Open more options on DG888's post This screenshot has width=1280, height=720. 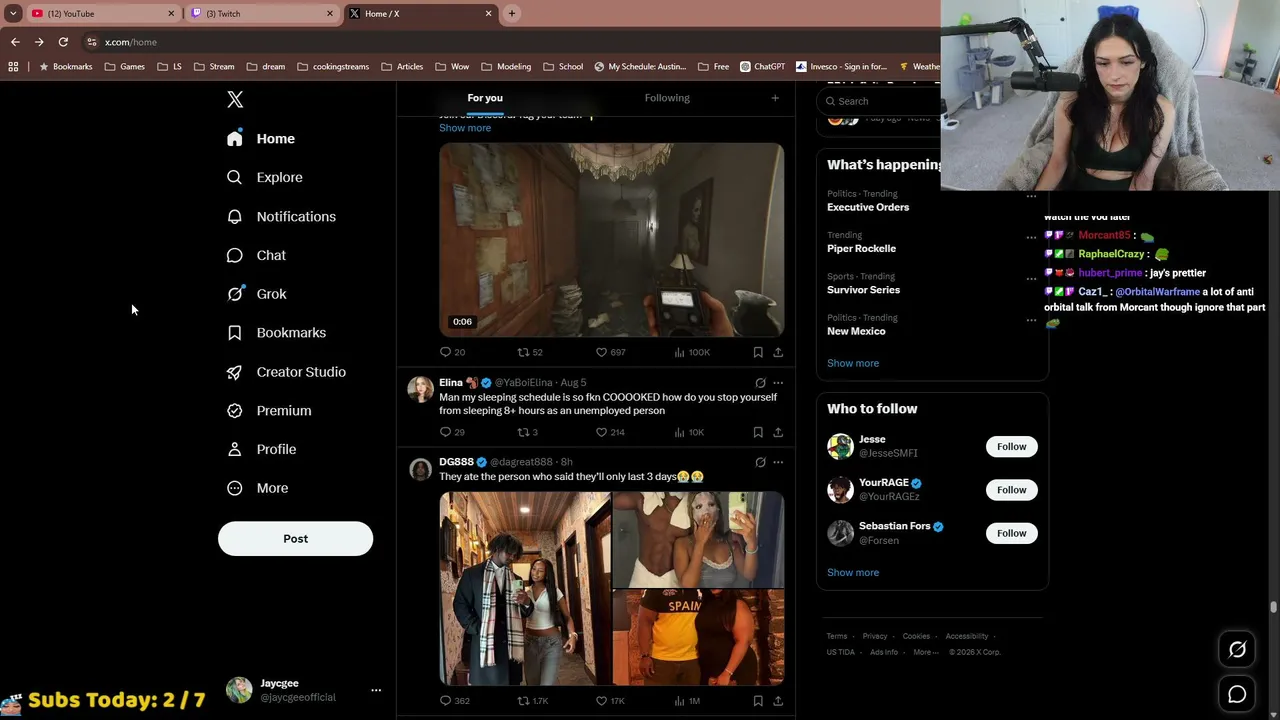pos(778,462)
